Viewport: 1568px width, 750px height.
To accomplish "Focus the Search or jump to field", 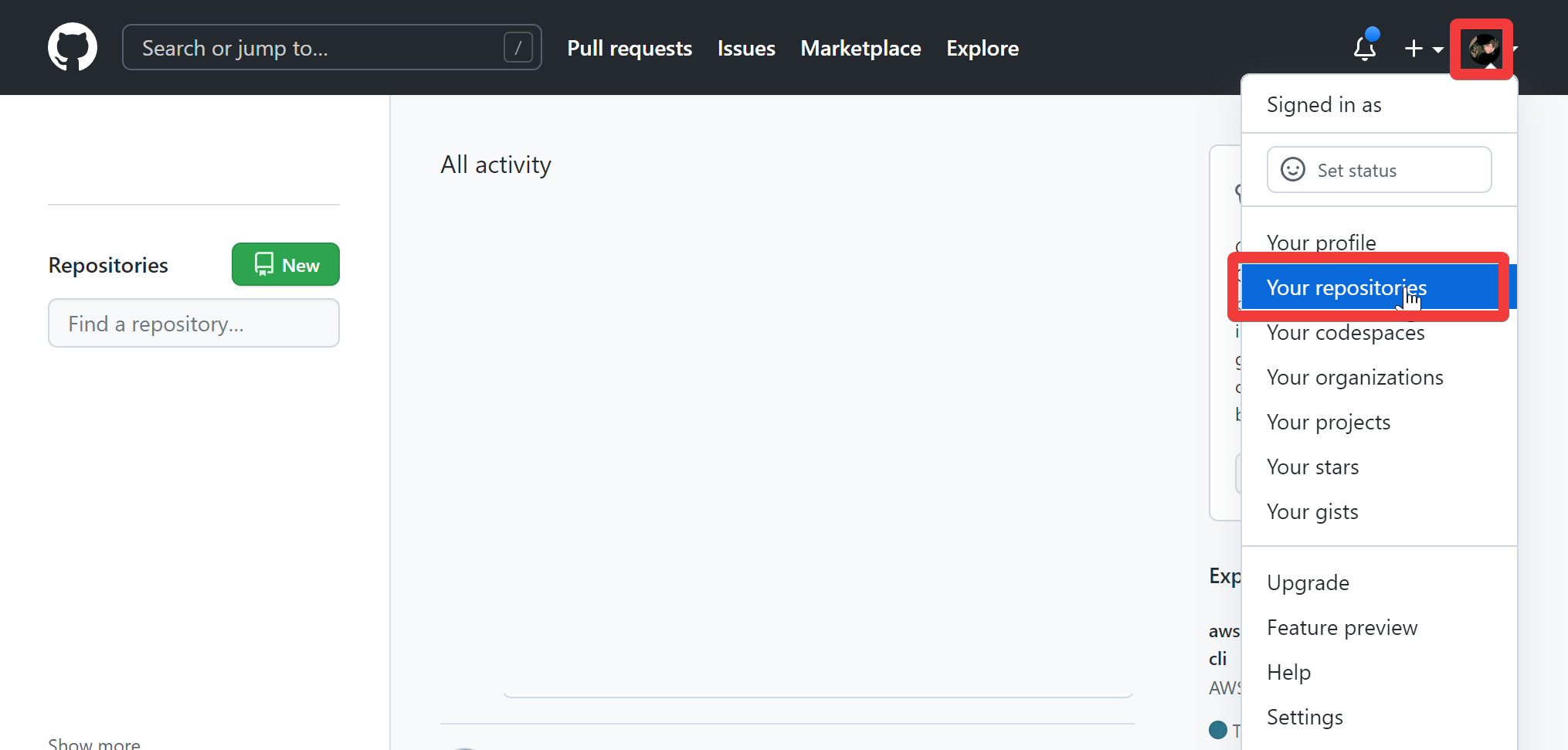I will [x=317, y=48].
